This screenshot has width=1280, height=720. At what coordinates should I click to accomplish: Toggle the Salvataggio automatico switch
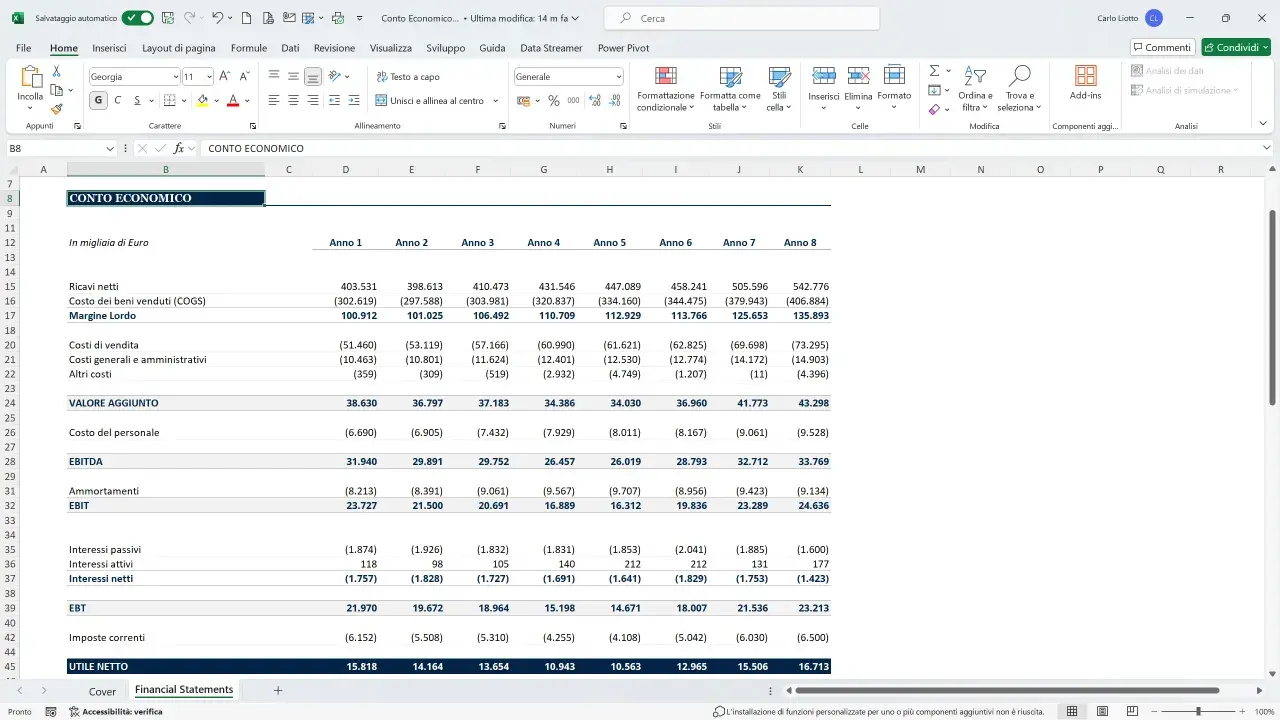click(137, 18)
